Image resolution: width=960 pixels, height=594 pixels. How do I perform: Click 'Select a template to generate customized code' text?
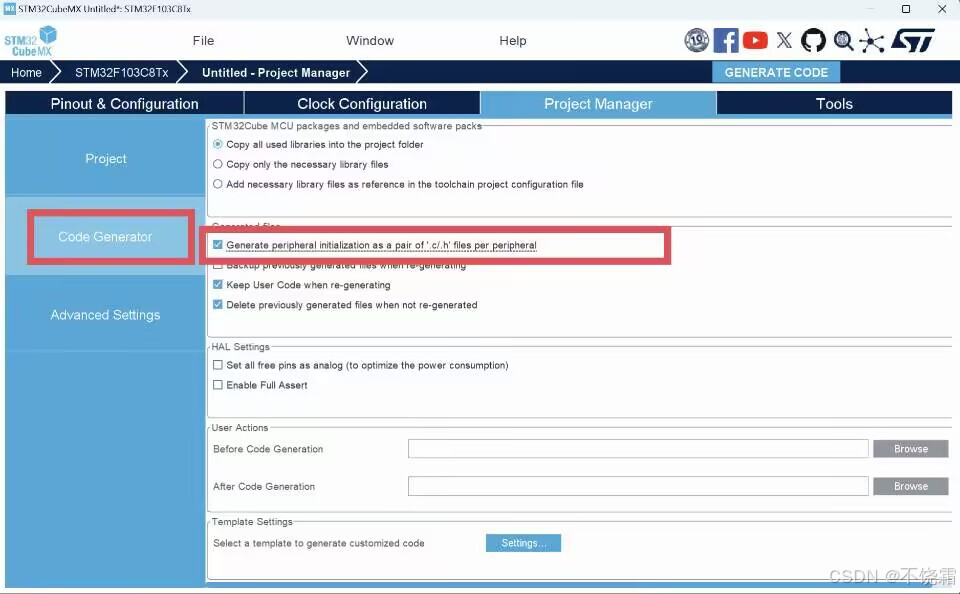coord(318,543)
